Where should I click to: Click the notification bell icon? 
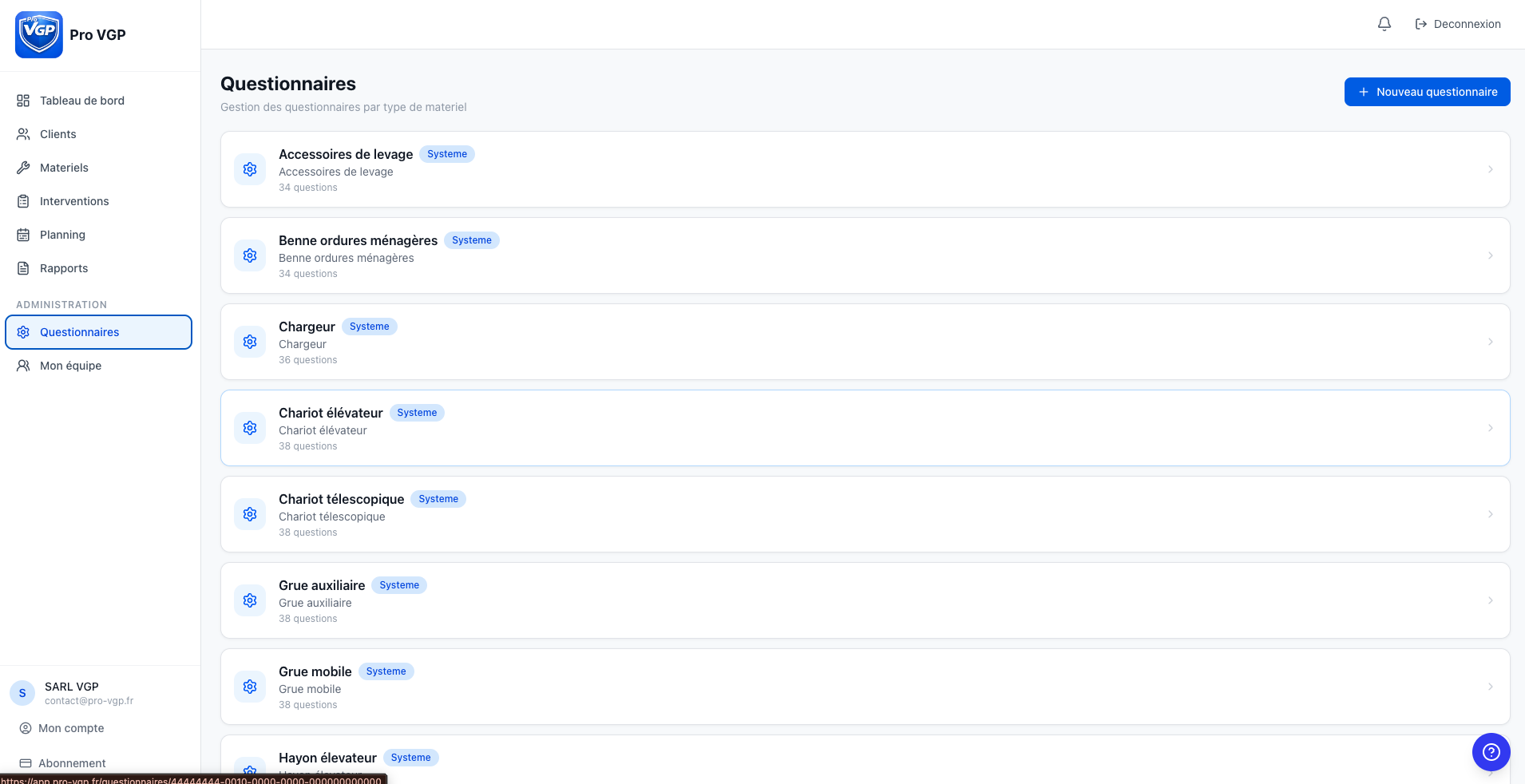[1384, 24]
